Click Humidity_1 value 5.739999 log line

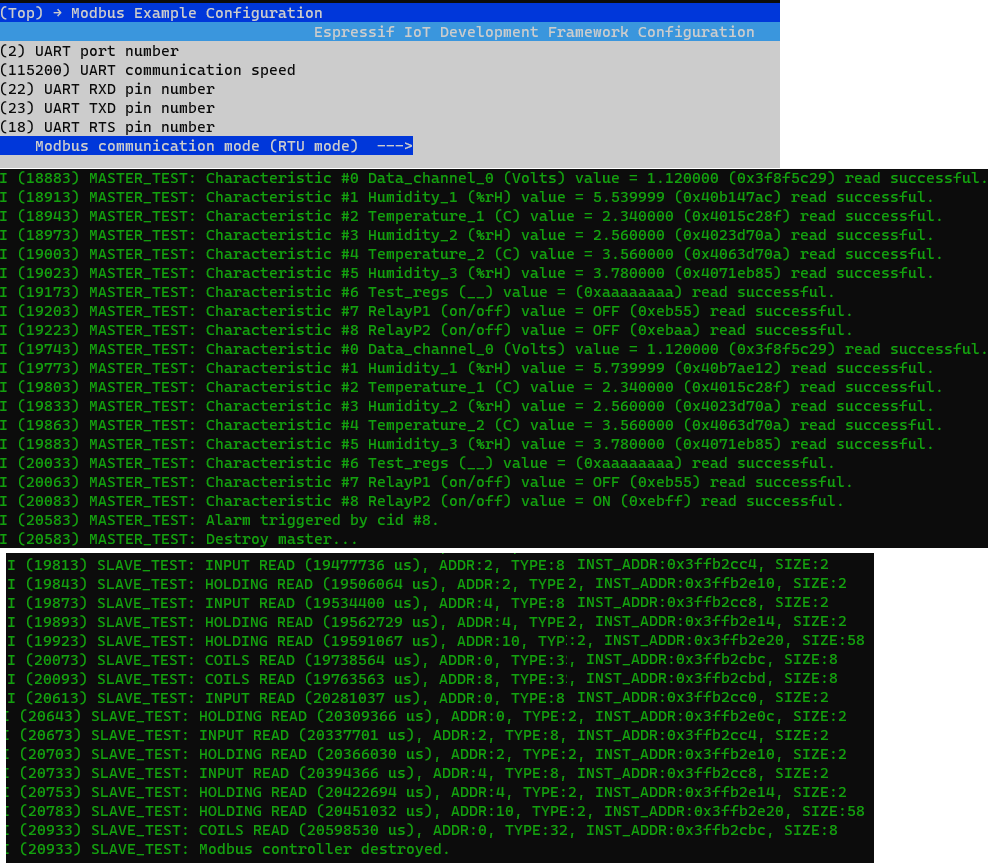pos(466,368)
